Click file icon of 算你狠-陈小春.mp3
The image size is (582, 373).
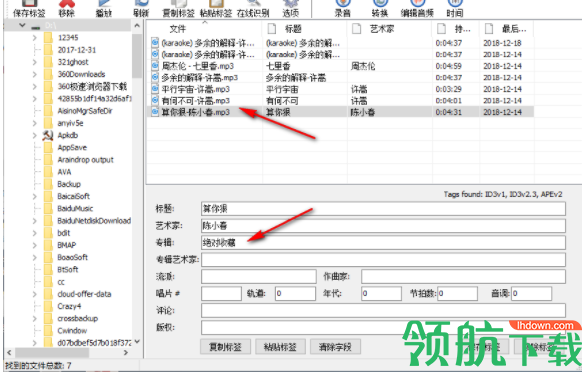(155, 112)
